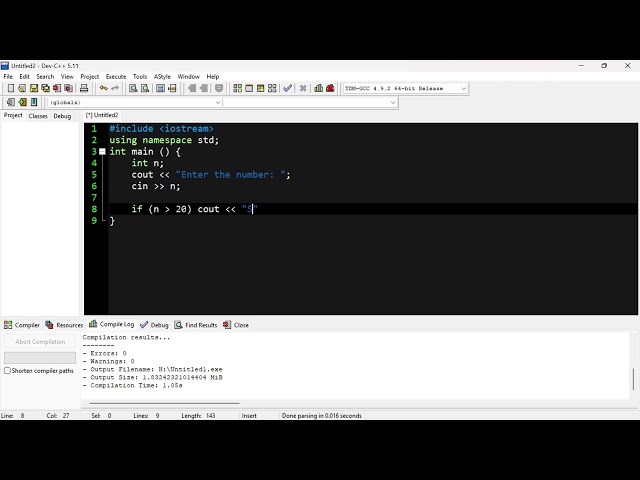Screen dimensions: 640x480
Task: Open the Help menu
Action: coord(213,76)
